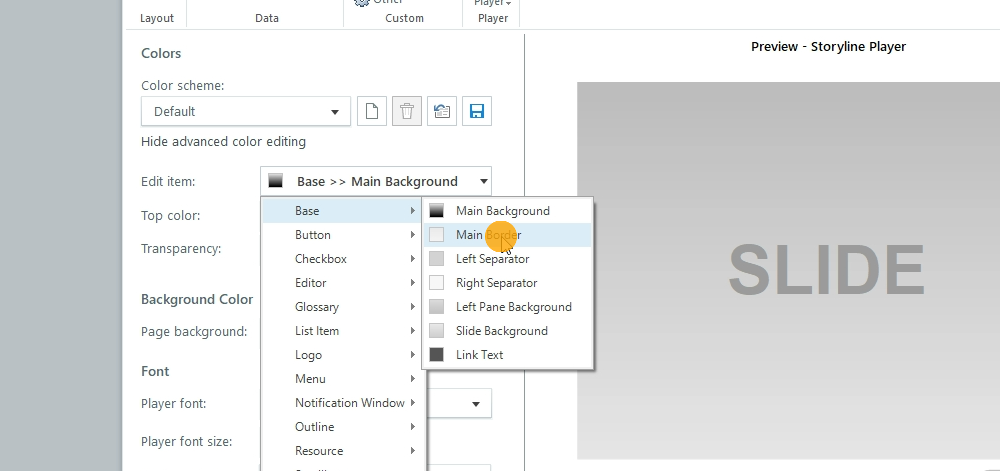The height and width of the screenshot is (471, 1000).
Task: Select Left Pane Background item
Action: [513, 307]
